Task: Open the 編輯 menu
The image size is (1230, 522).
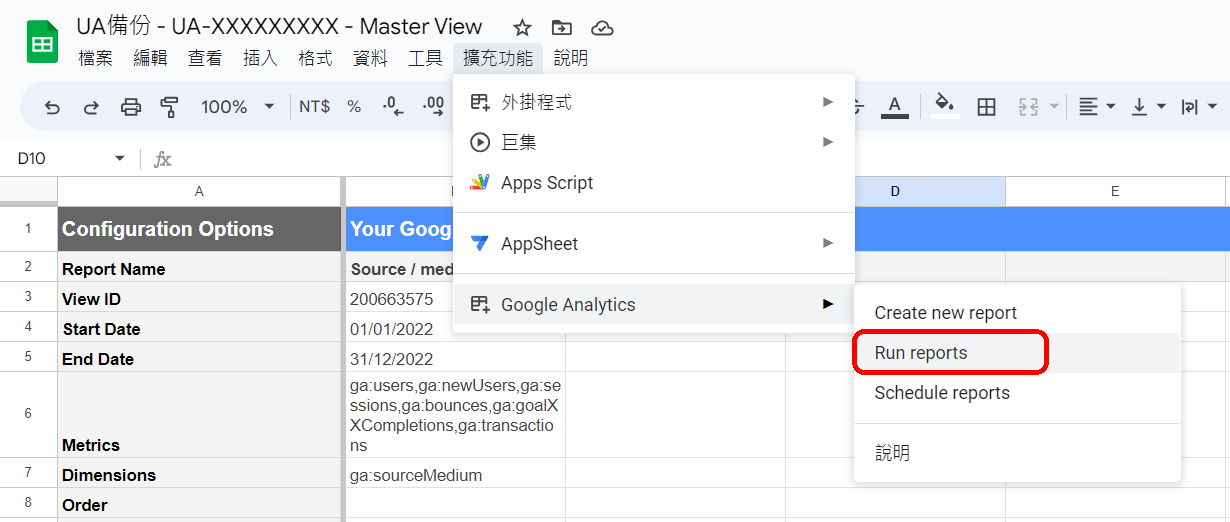Action: tap(151, 59)
